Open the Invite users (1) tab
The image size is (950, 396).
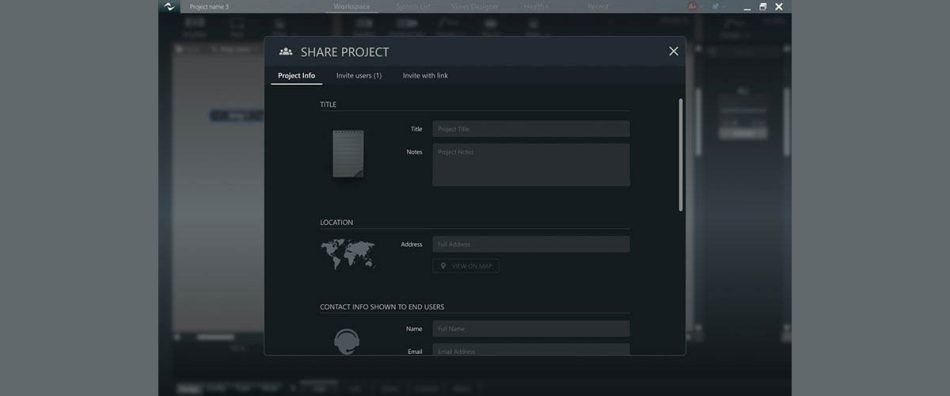pyautogui.click(x=359, y=76)
